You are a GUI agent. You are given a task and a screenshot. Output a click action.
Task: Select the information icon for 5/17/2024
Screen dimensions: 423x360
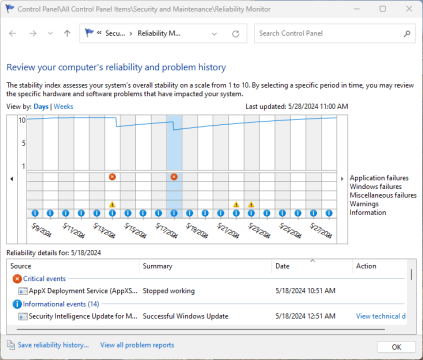(159, 213)
